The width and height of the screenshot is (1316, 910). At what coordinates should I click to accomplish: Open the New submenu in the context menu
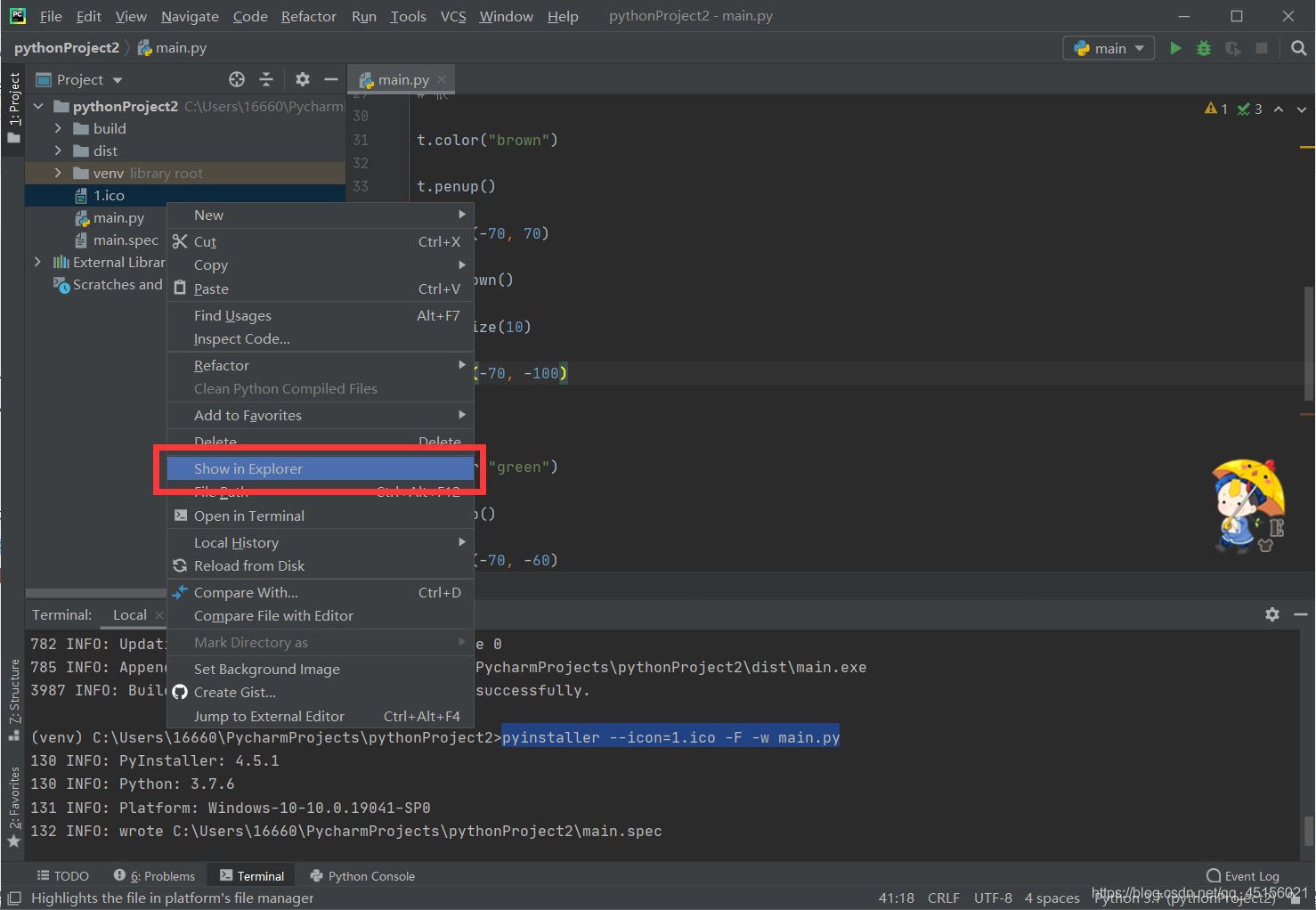point(321,215)
